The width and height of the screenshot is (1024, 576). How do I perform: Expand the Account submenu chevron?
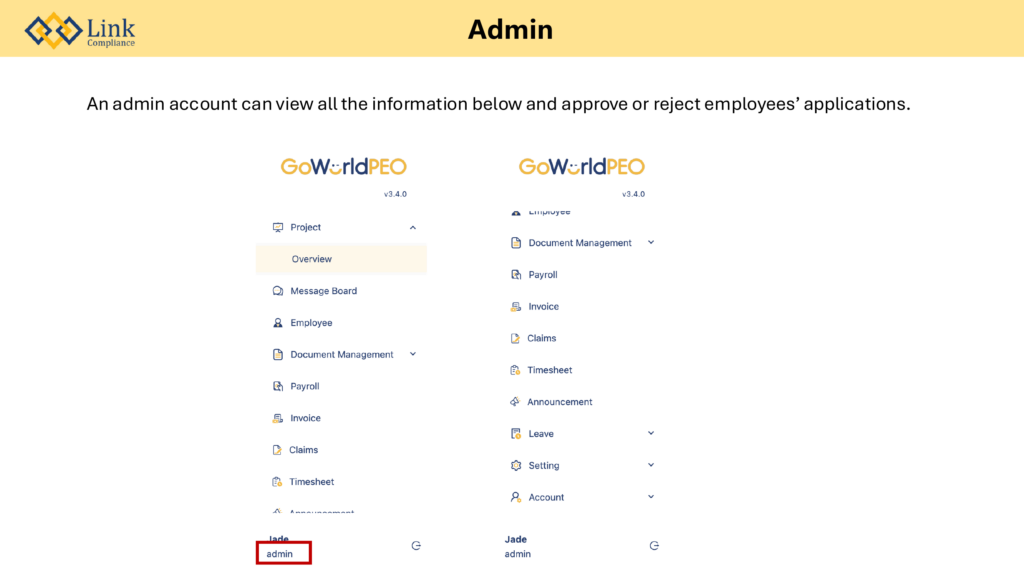pos(651,497)
